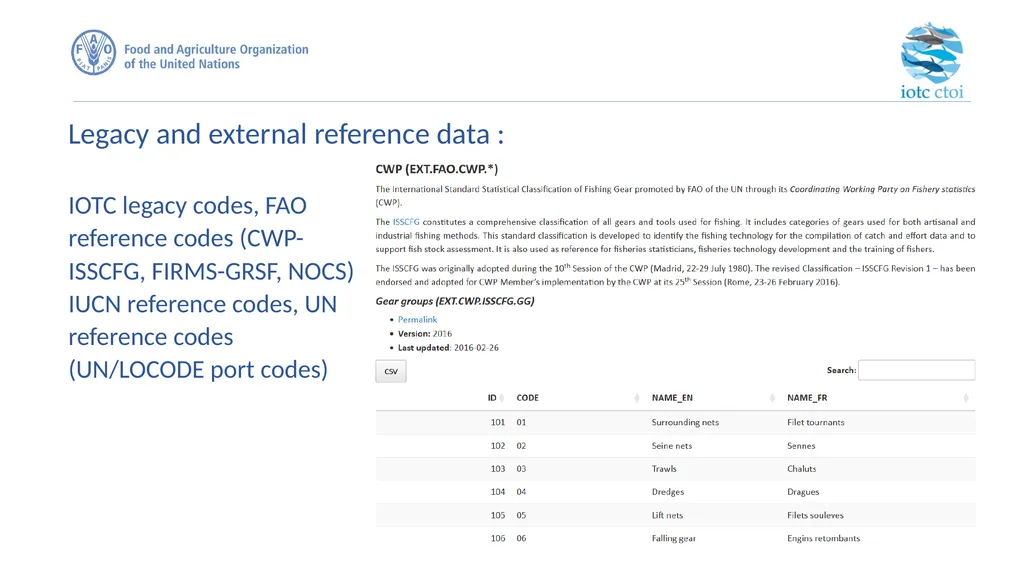Select the 'Trawls' cell

click(664, 468)
